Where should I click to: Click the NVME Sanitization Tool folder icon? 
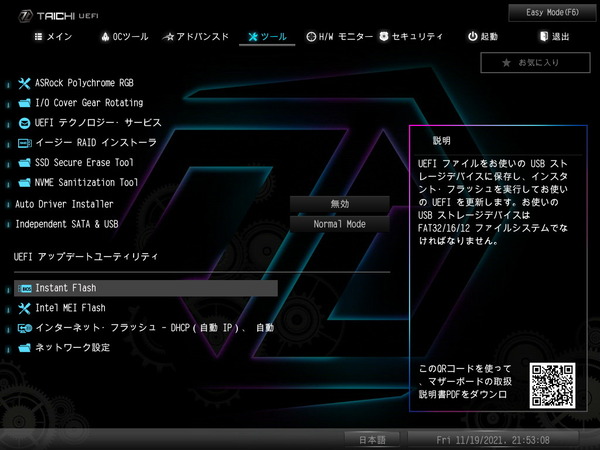[24, 183]
